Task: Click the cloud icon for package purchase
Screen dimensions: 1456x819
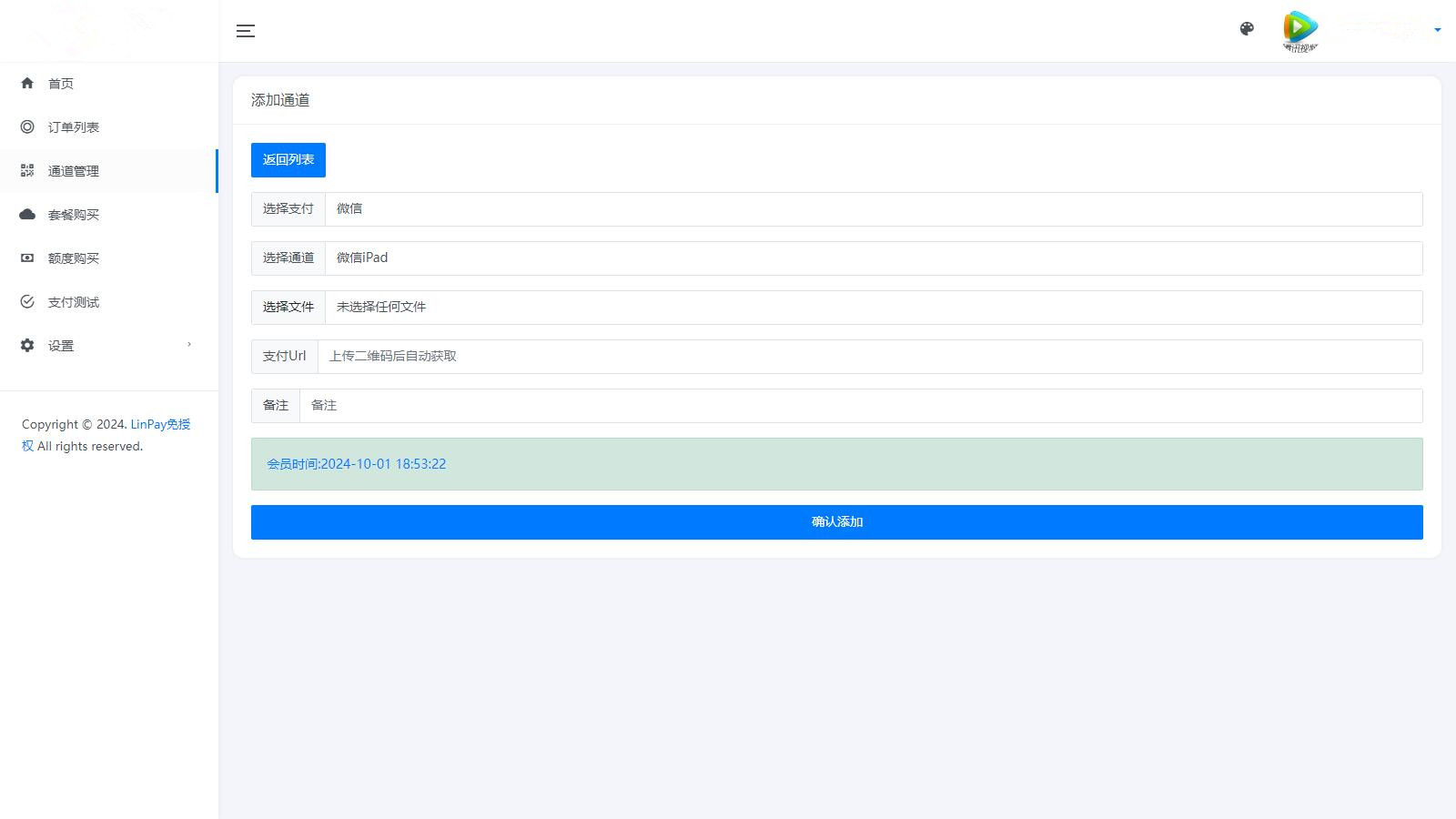Action: (27, 214)
